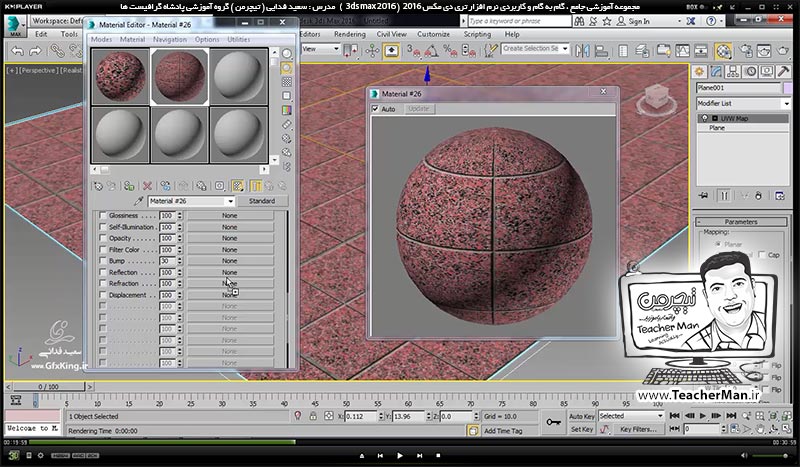The width and height of the screenshot is (800, 467).
Task: Uncheck Auto in the Material #26 preview window
Action: point(376,109)
